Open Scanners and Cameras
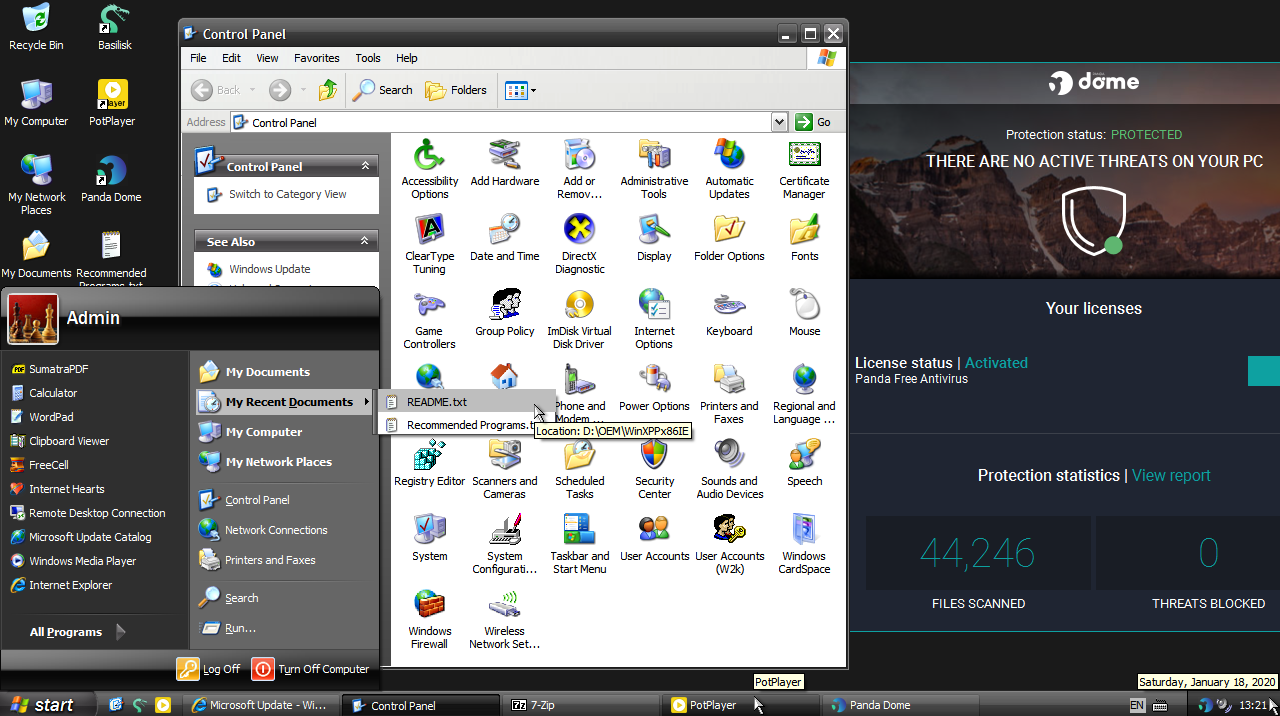The height and width of the screenshot is (716, 1280). pyautogui.click(x=504, y=469)
